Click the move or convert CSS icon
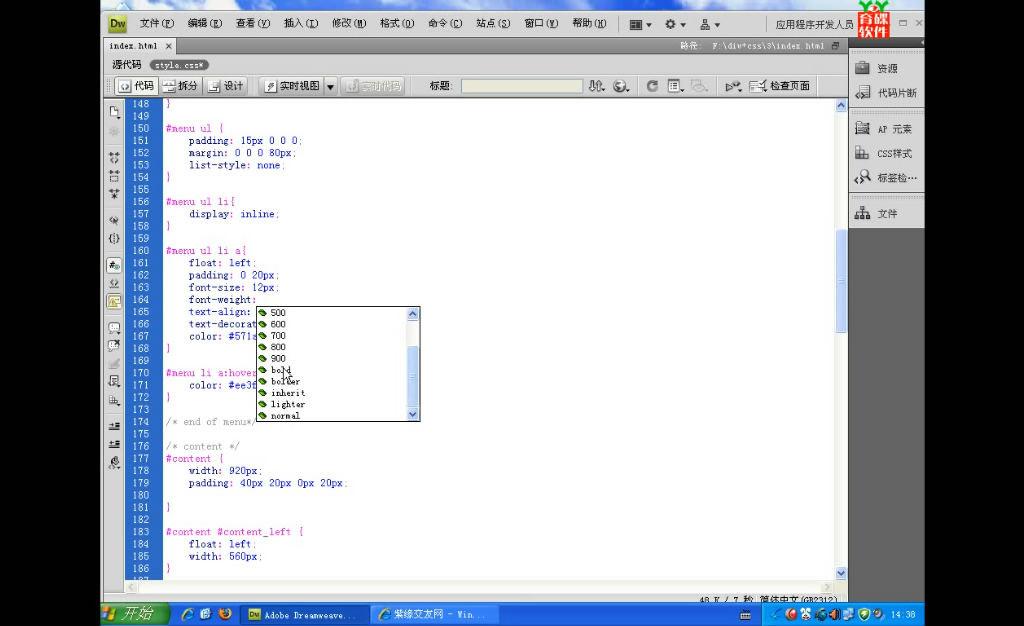Image resolution: width=1024 pixels, height=626 pixels. pos(114,400)
